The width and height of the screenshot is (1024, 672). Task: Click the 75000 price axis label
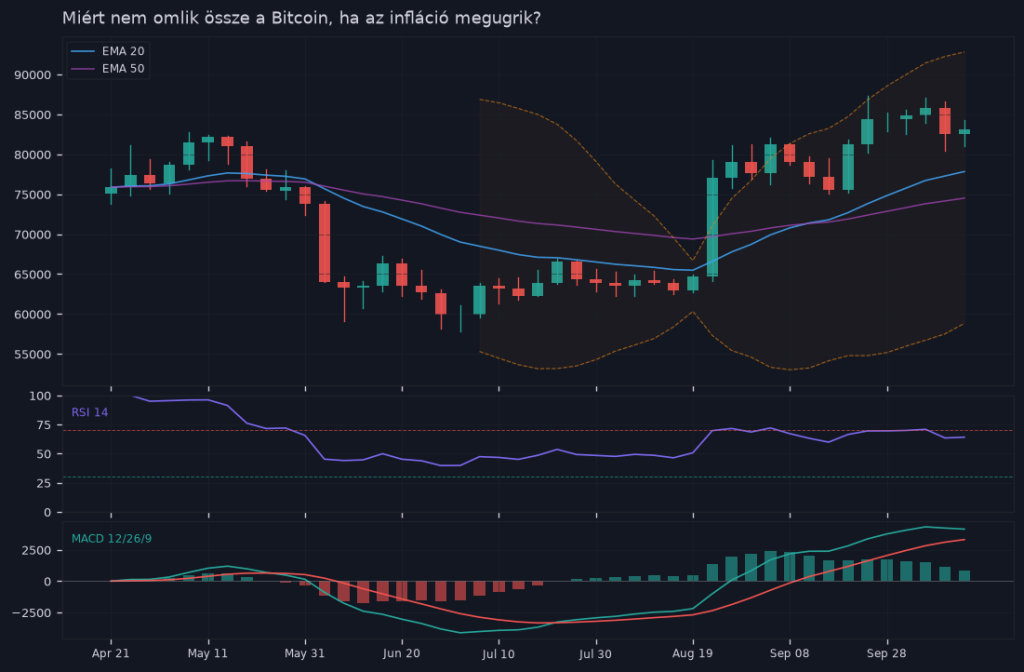click(x=33, y=195)
